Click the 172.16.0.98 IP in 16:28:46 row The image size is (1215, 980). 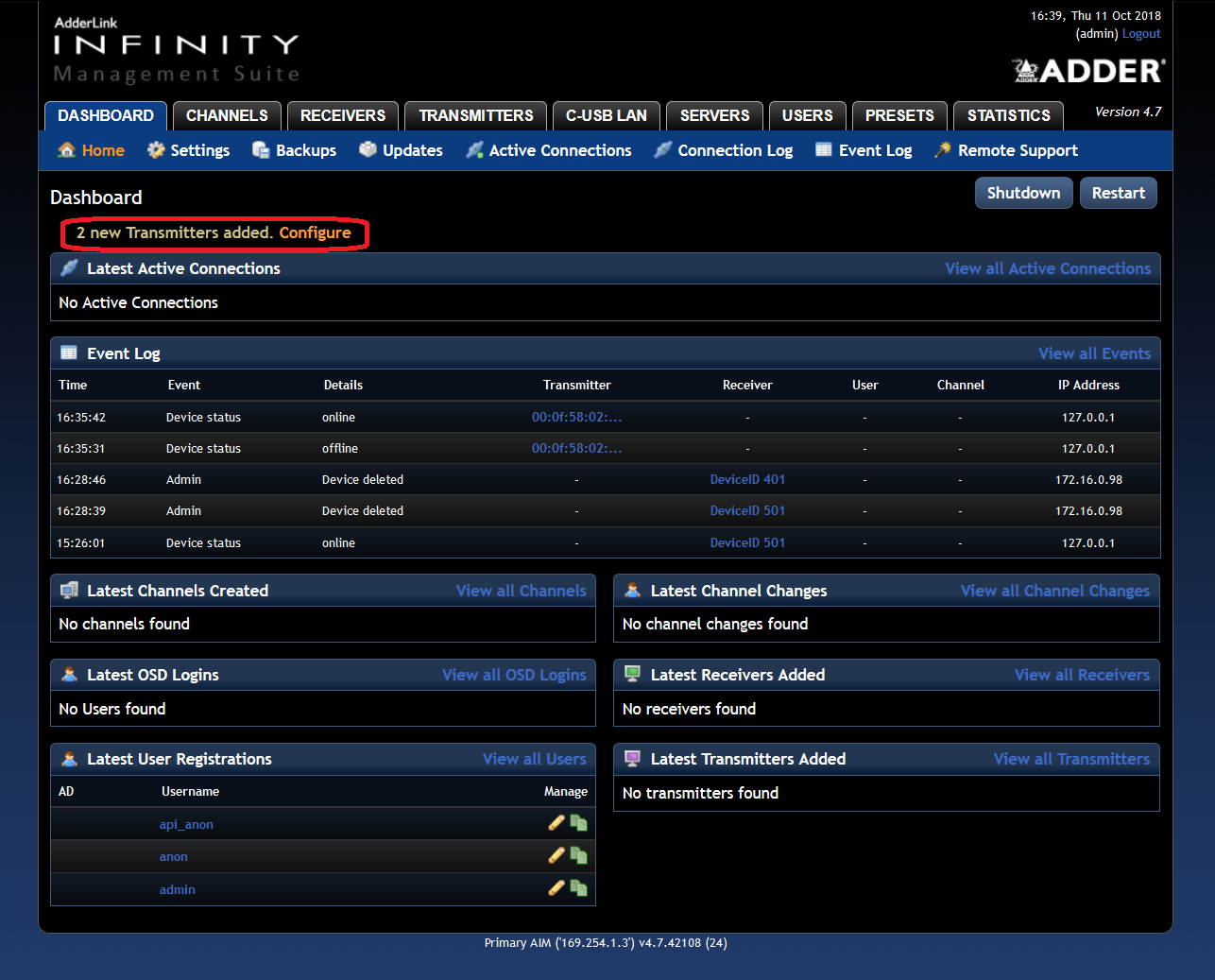[1088, 479]
